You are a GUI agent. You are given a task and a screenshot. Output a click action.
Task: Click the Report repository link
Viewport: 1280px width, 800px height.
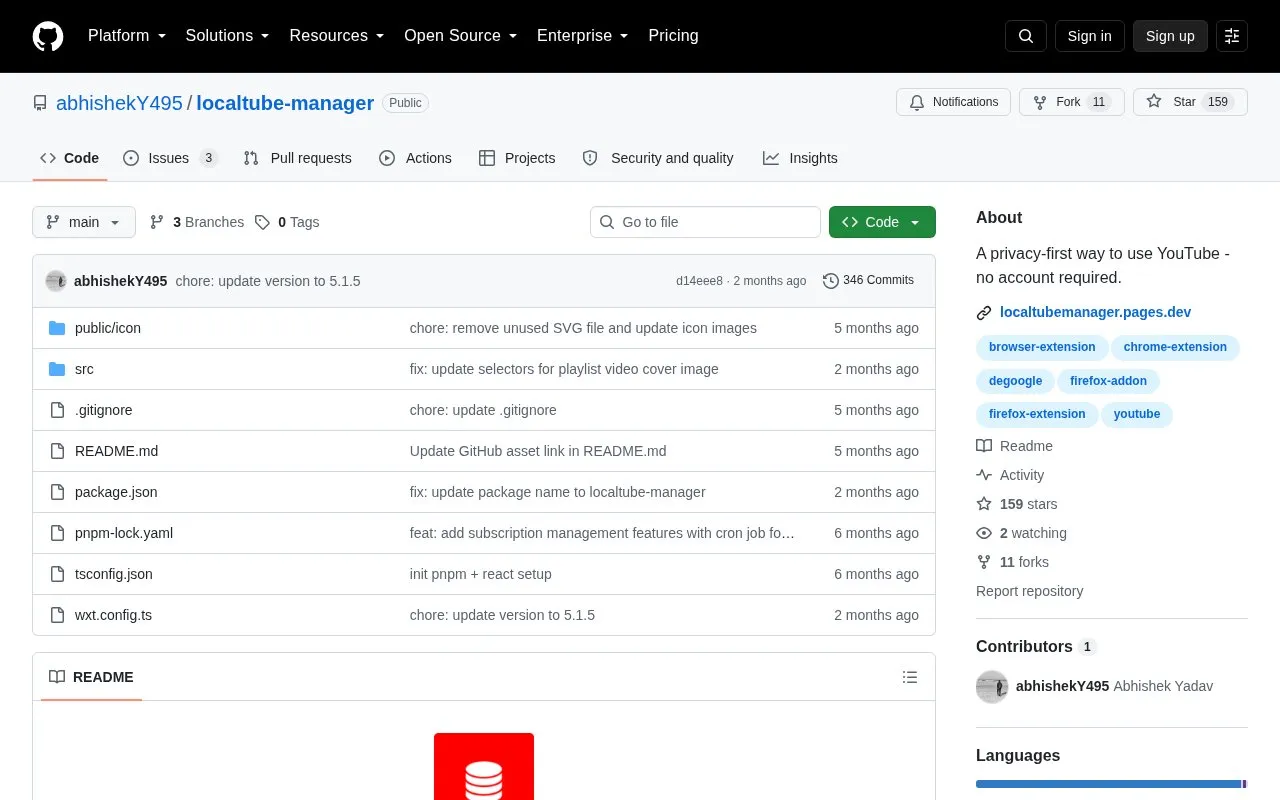click(1029, 591)
